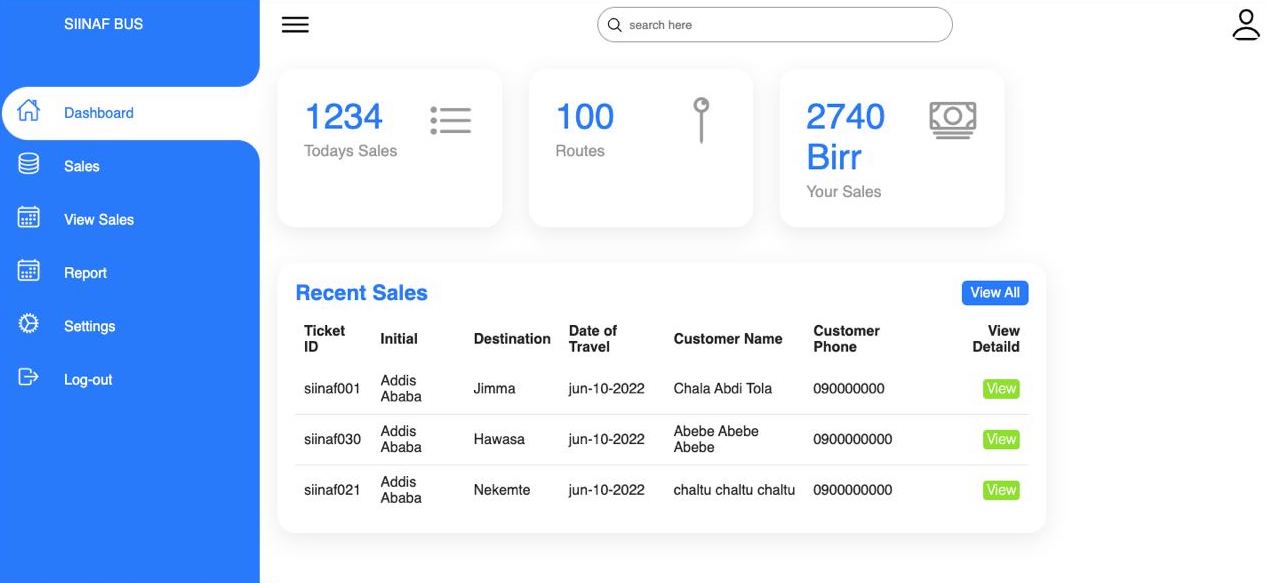Click the View All button
Screen dimensions: 1267x583
pos(994,292)
